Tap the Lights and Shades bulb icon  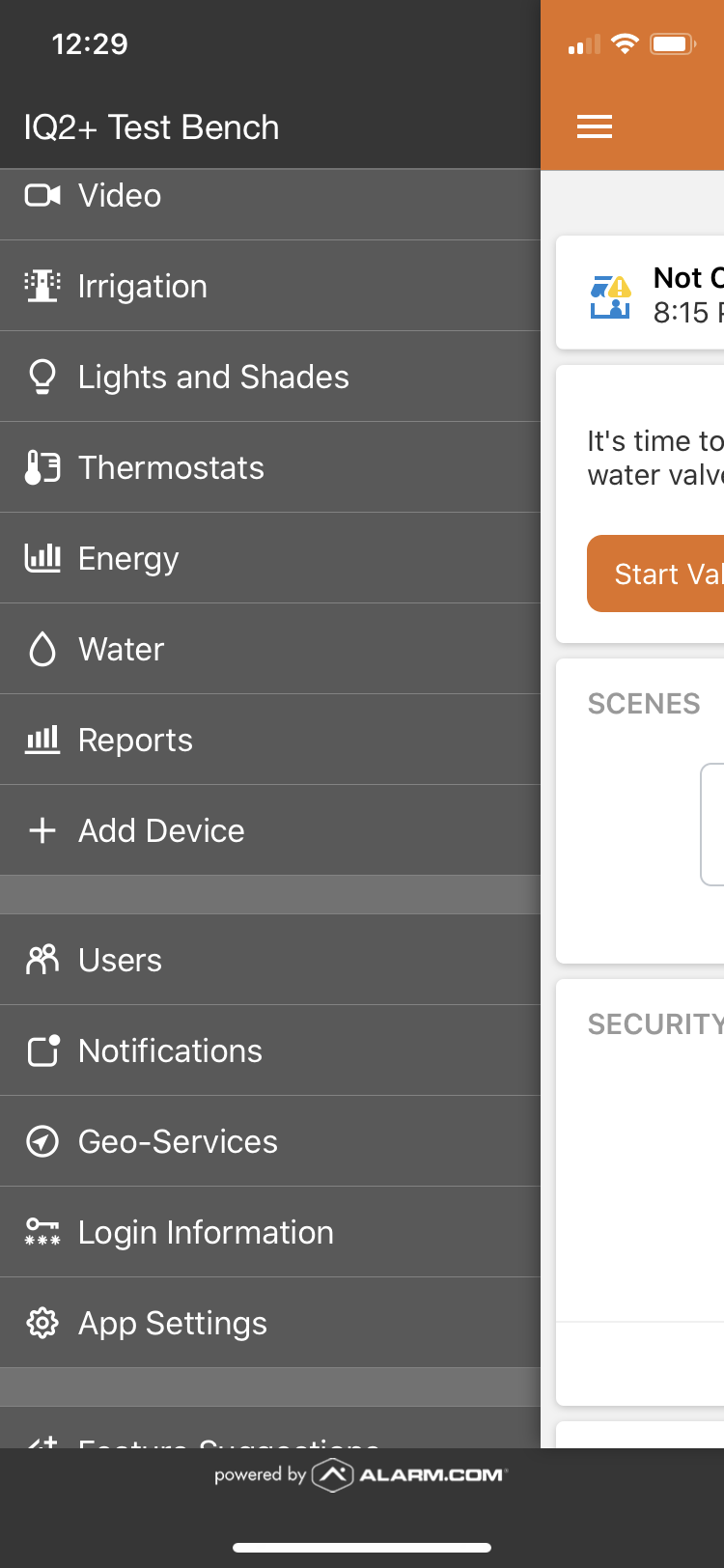(42, 378)
